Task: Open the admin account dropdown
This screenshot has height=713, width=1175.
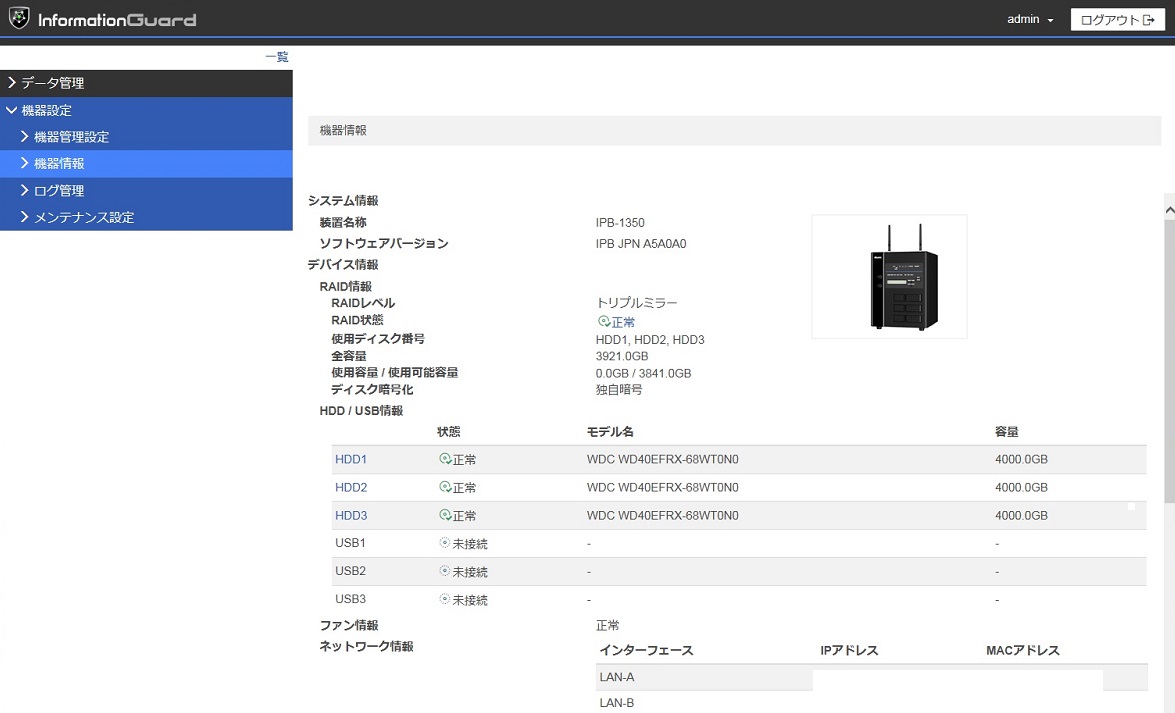Action: tap(1029, 18)
